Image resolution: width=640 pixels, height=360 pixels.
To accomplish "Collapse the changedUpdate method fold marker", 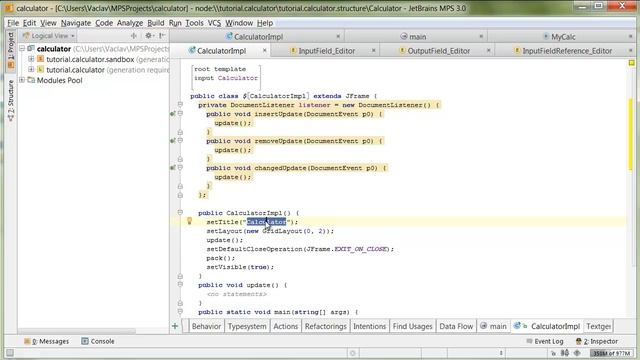I will [180, 167].
